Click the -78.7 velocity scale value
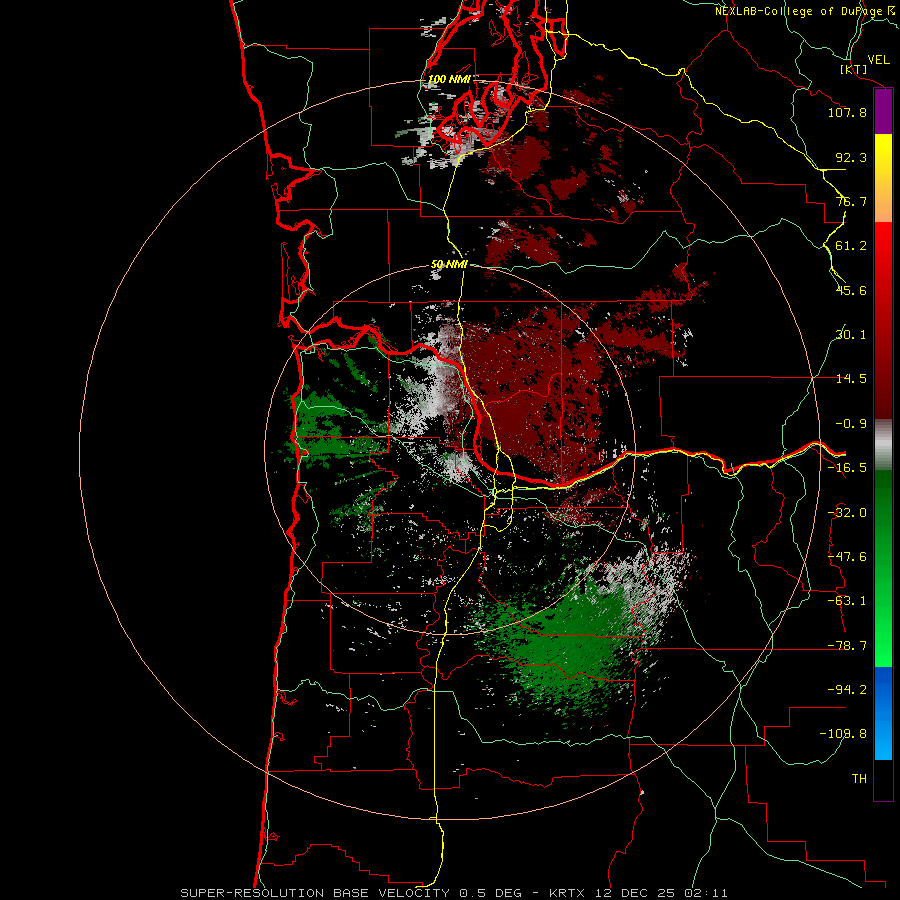 pyautogui.click(x=847, y=646)
